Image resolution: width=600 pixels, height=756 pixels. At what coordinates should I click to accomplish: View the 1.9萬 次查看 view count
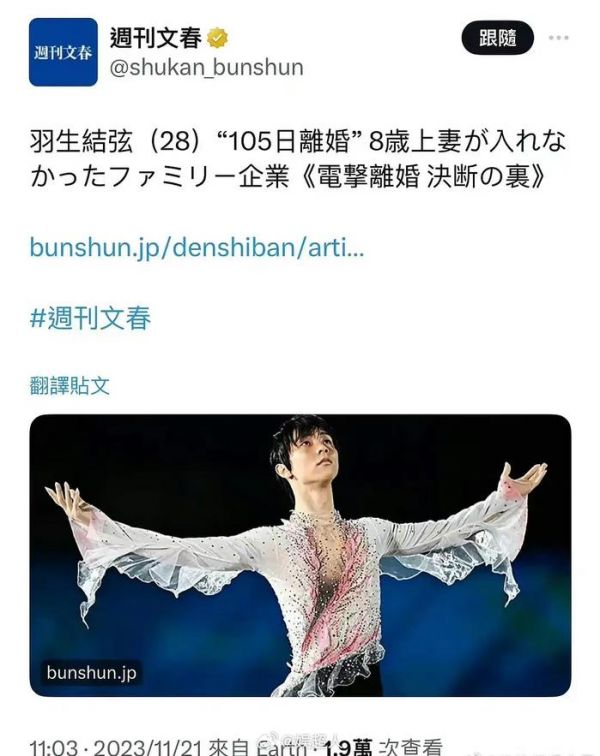coord(381,748)
